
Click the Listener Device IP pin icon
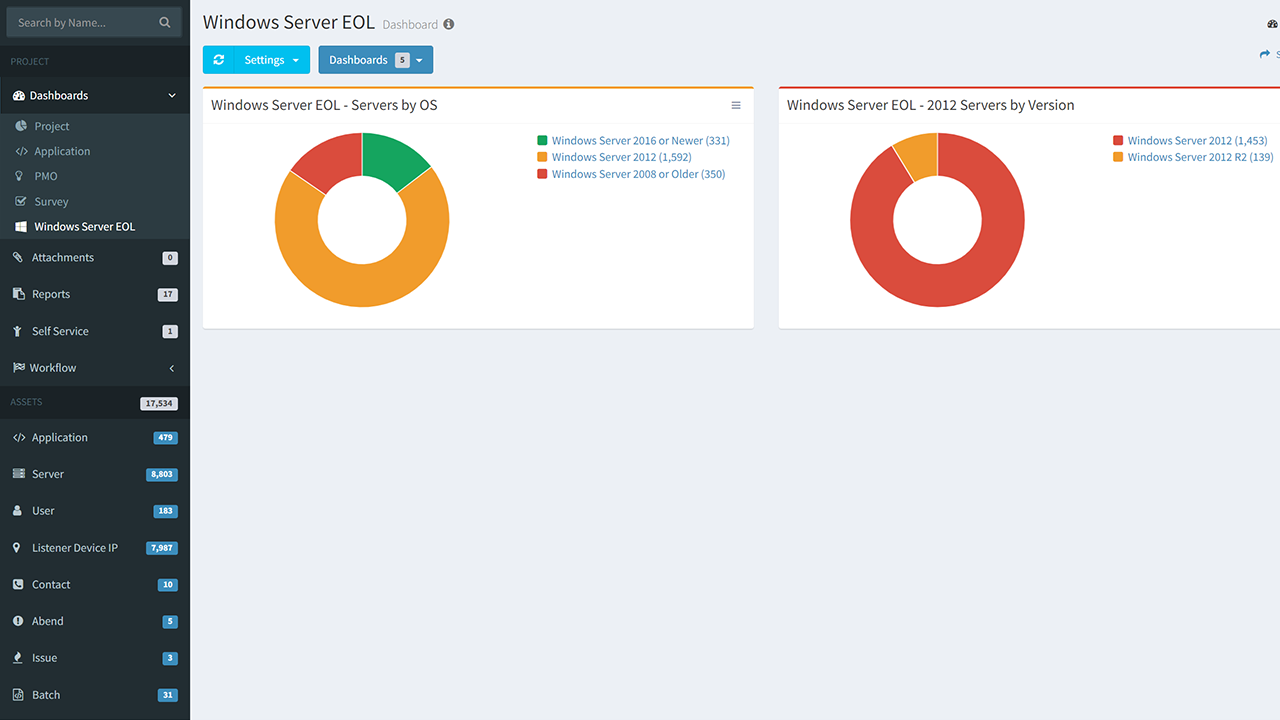[18, 548]
